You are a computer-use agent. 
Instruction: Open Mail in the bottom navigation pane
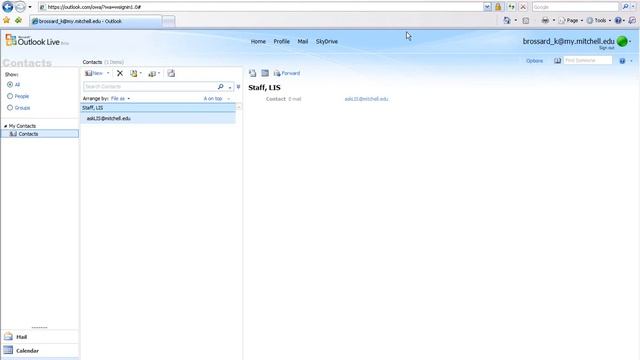coord(40,337)
